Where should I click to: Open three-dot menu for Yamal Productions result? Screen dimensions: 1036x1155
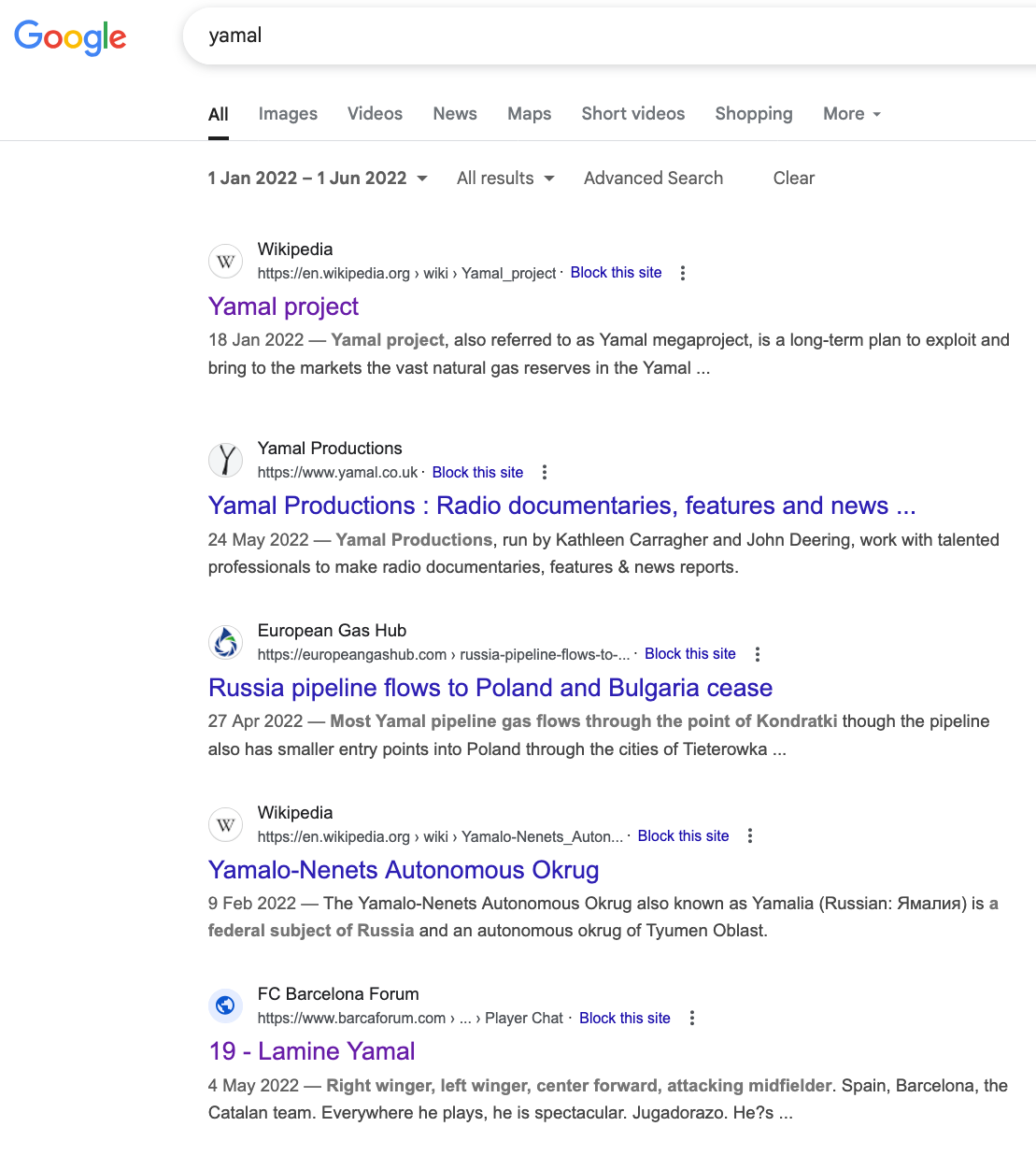pos(545,473)
